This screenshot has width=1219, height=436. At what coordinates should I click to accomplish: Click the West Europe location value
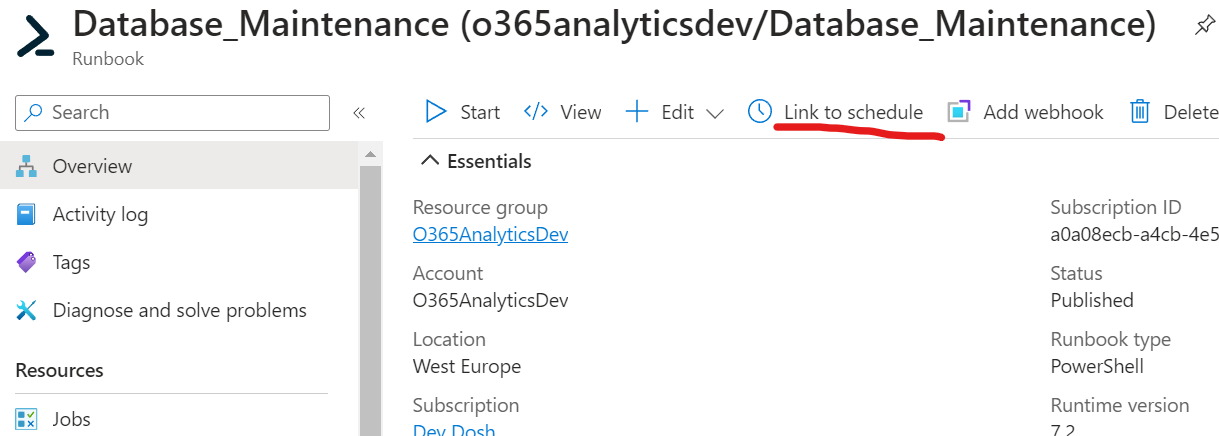(467, 366)
